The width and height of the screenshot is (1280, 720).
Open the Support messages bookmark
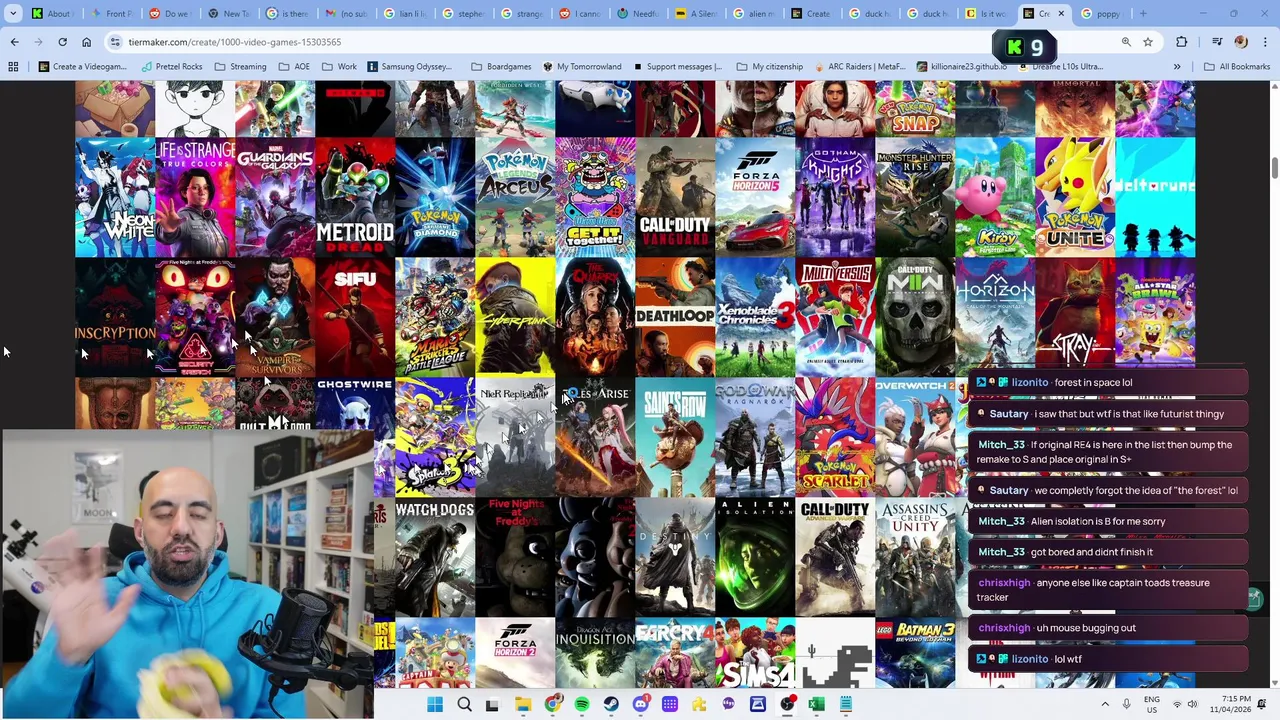pos(677,67)
